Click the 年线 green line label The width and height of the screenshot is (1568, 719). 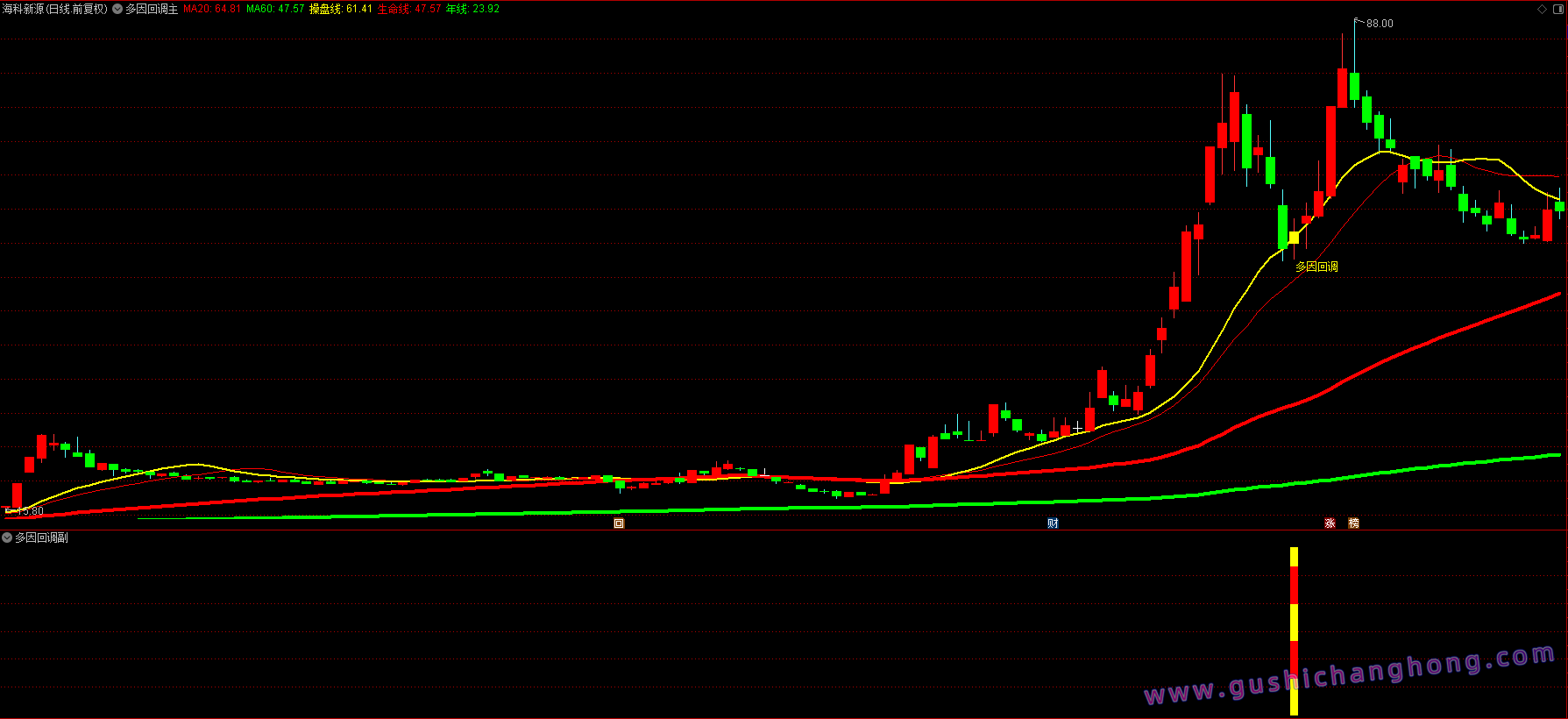472,9
